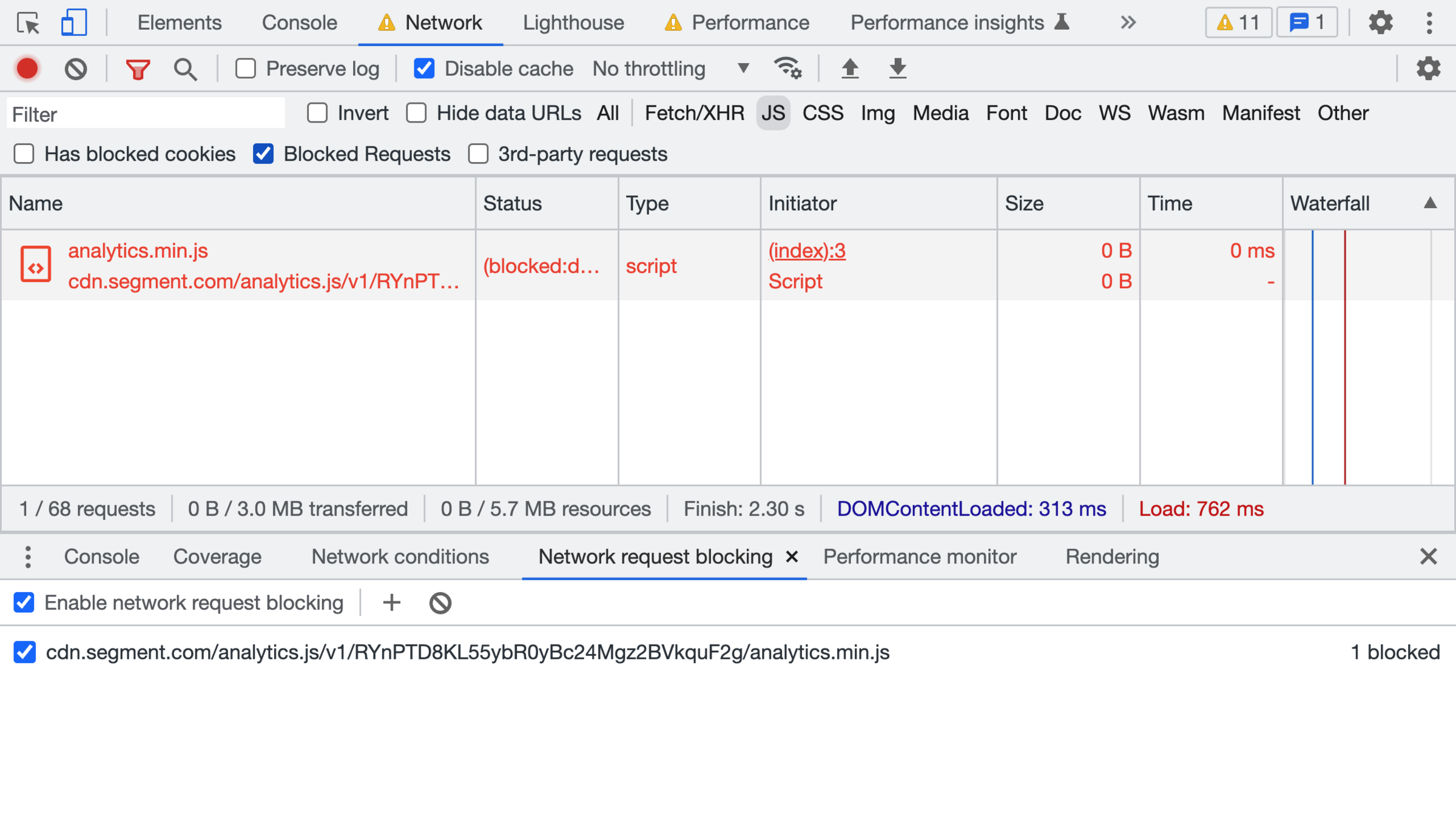Click the inspect element picker icon

coord(28,23)
